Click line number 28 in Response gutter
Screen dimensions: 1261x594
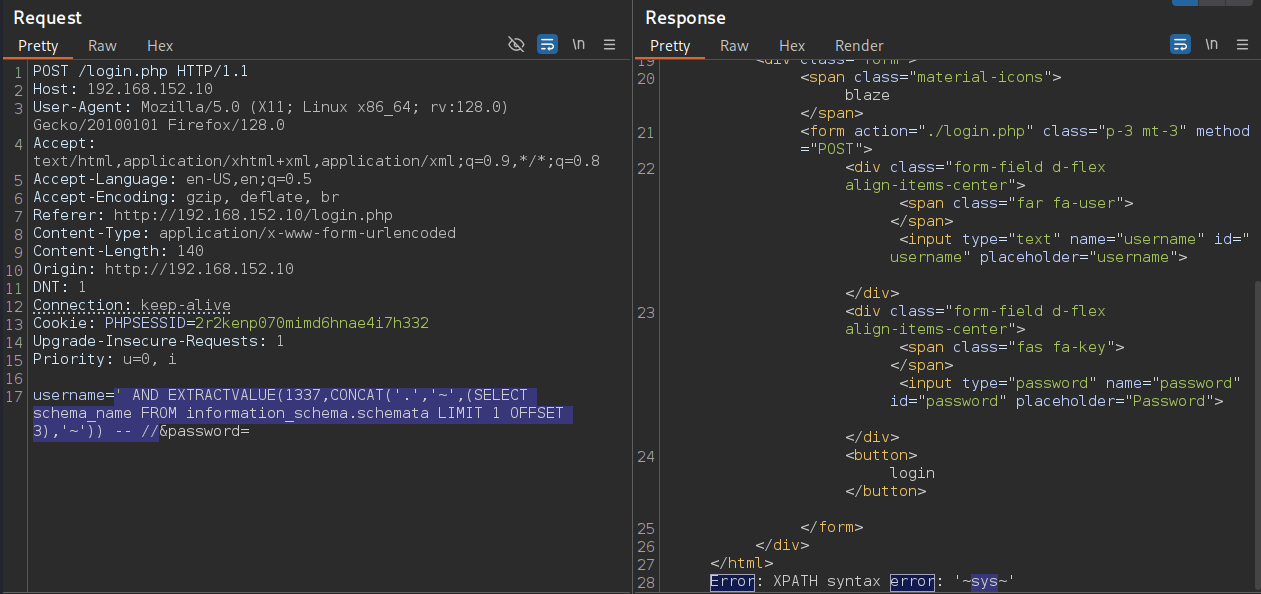pyautogui.click(x=645, y=581)
